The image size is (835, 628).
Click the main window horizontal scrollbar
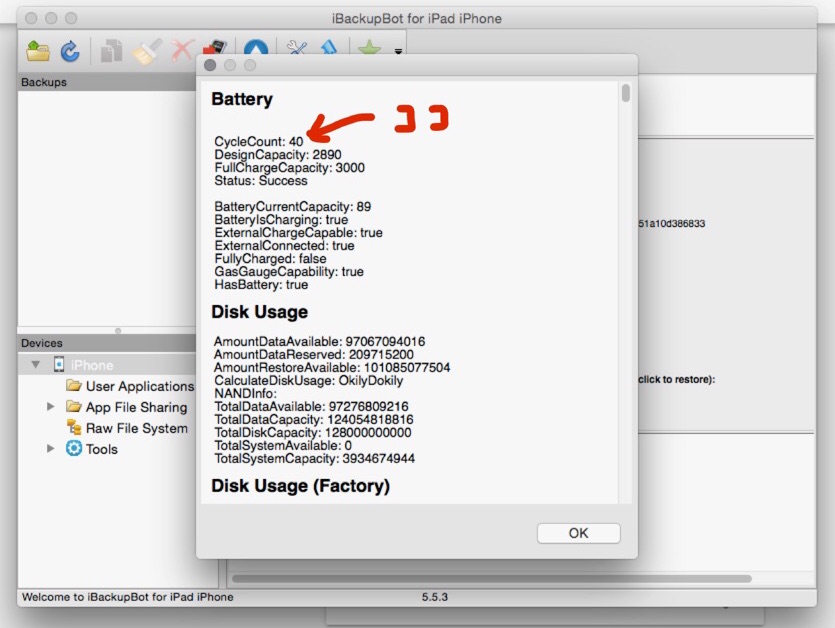click(492, 578)
